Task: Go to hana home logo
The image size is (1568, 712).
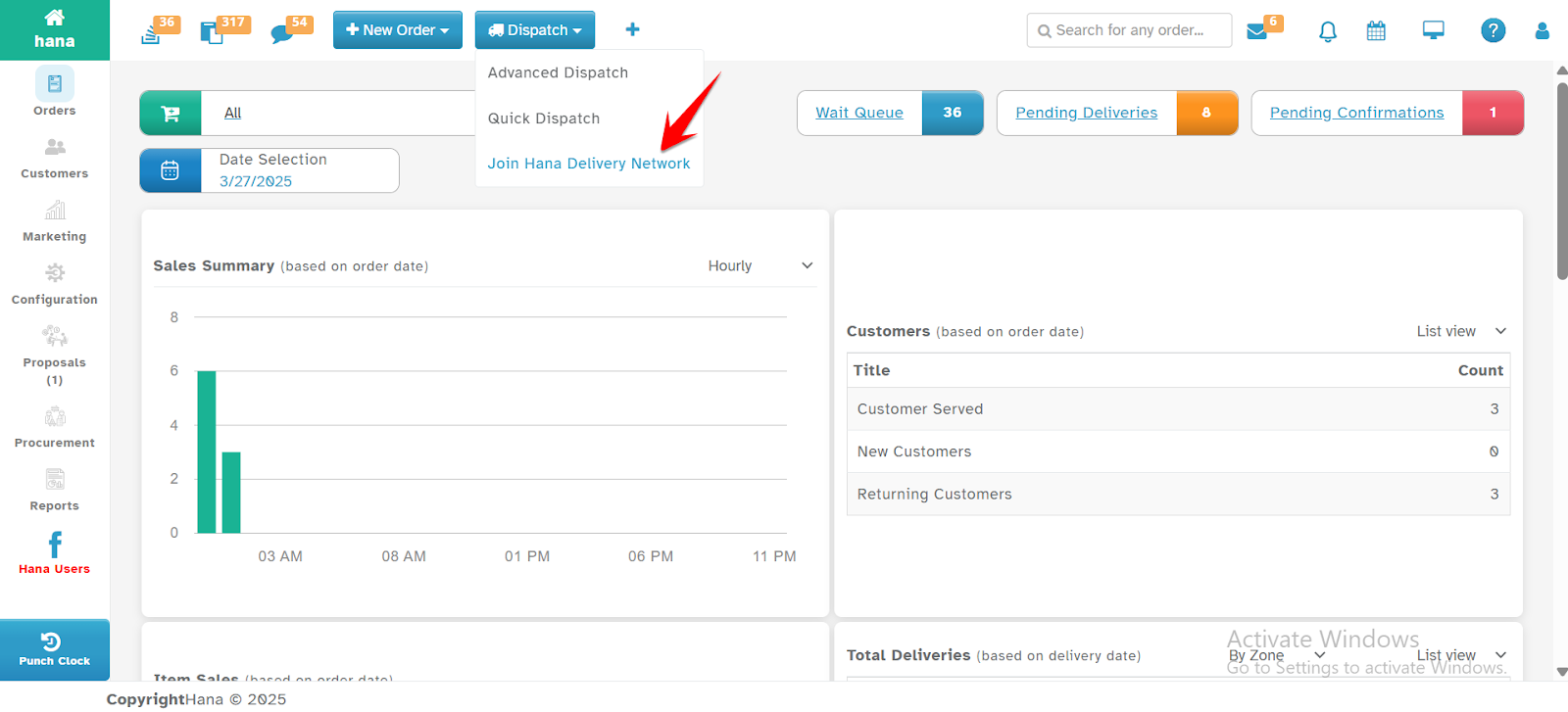Action: tap(55, 29)
